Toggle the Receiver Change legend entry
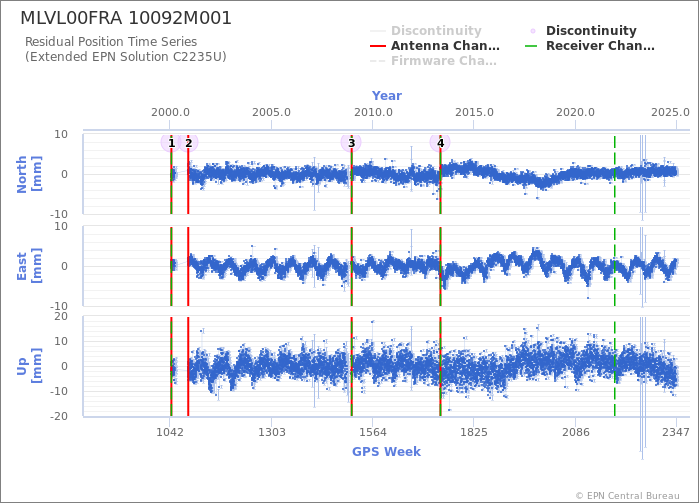 point(590,46)
